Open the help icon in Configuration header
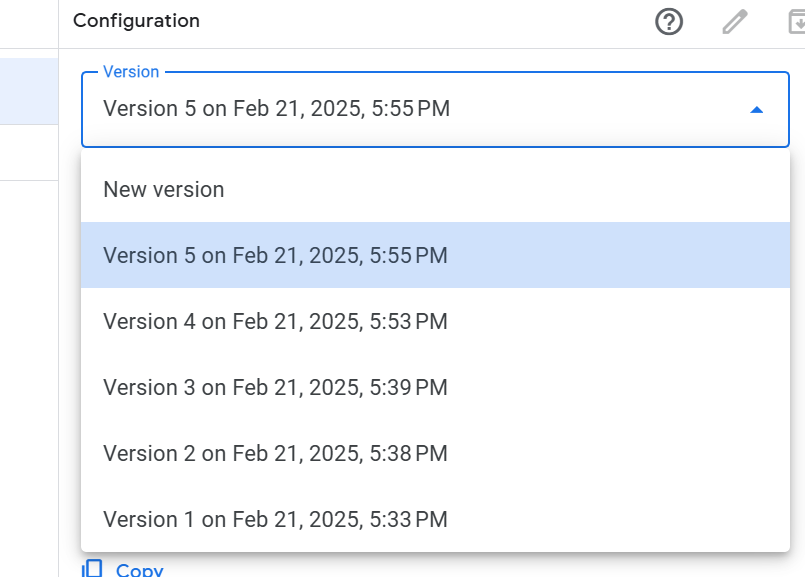The image size is (805, 577). tap(669, 21)
